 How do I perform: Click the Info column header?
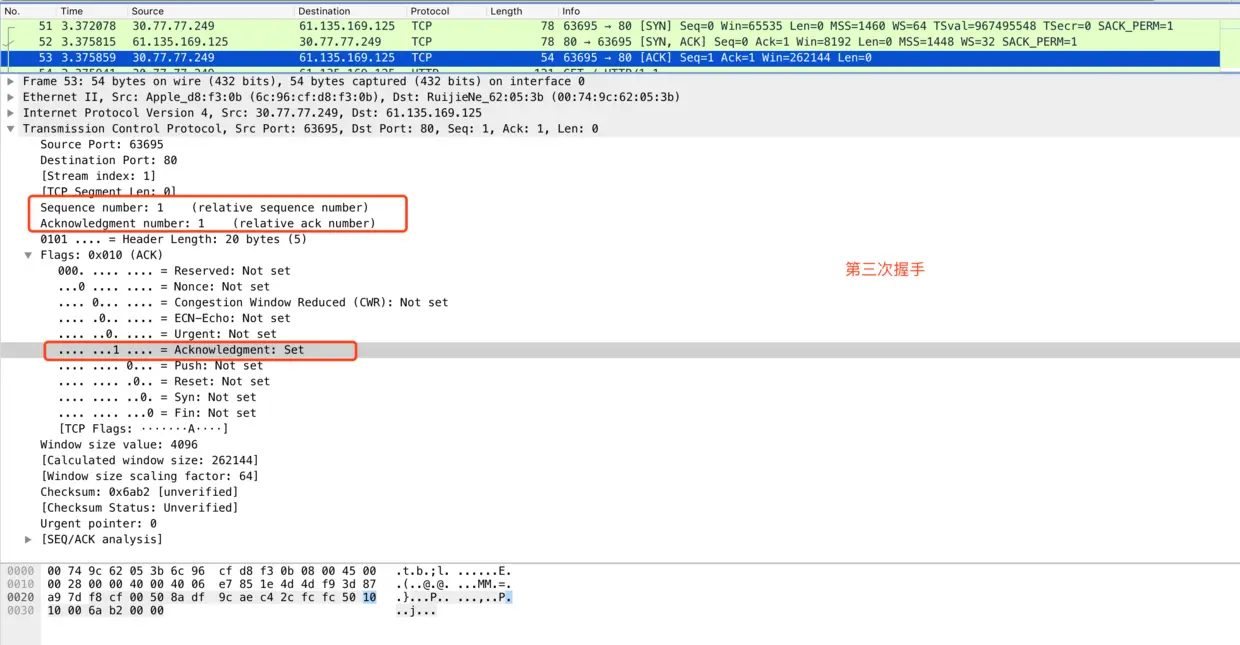tap(571, 11)
